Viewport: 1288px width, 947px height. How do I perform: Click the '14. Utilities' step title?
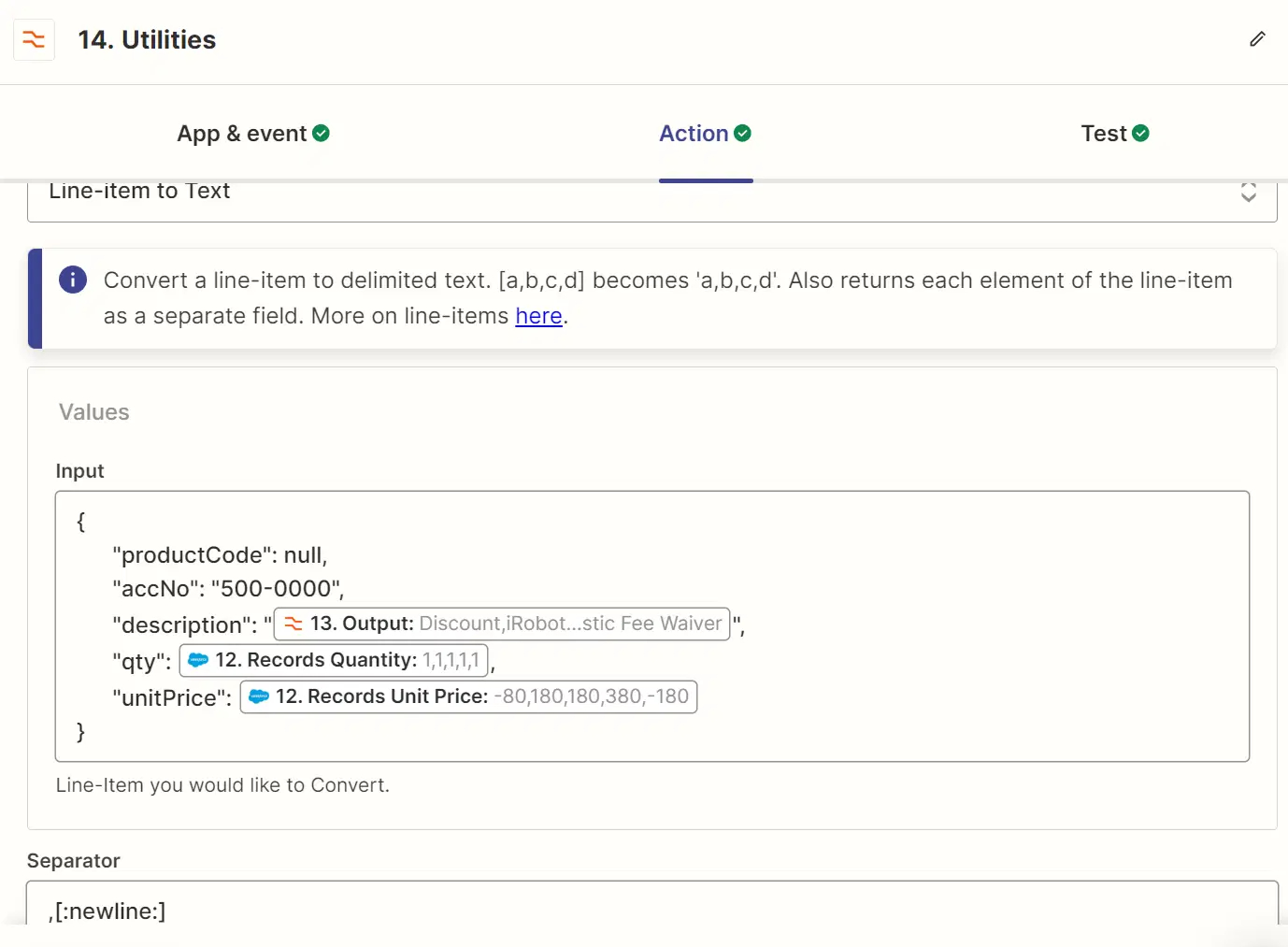(x=147, y=39)
